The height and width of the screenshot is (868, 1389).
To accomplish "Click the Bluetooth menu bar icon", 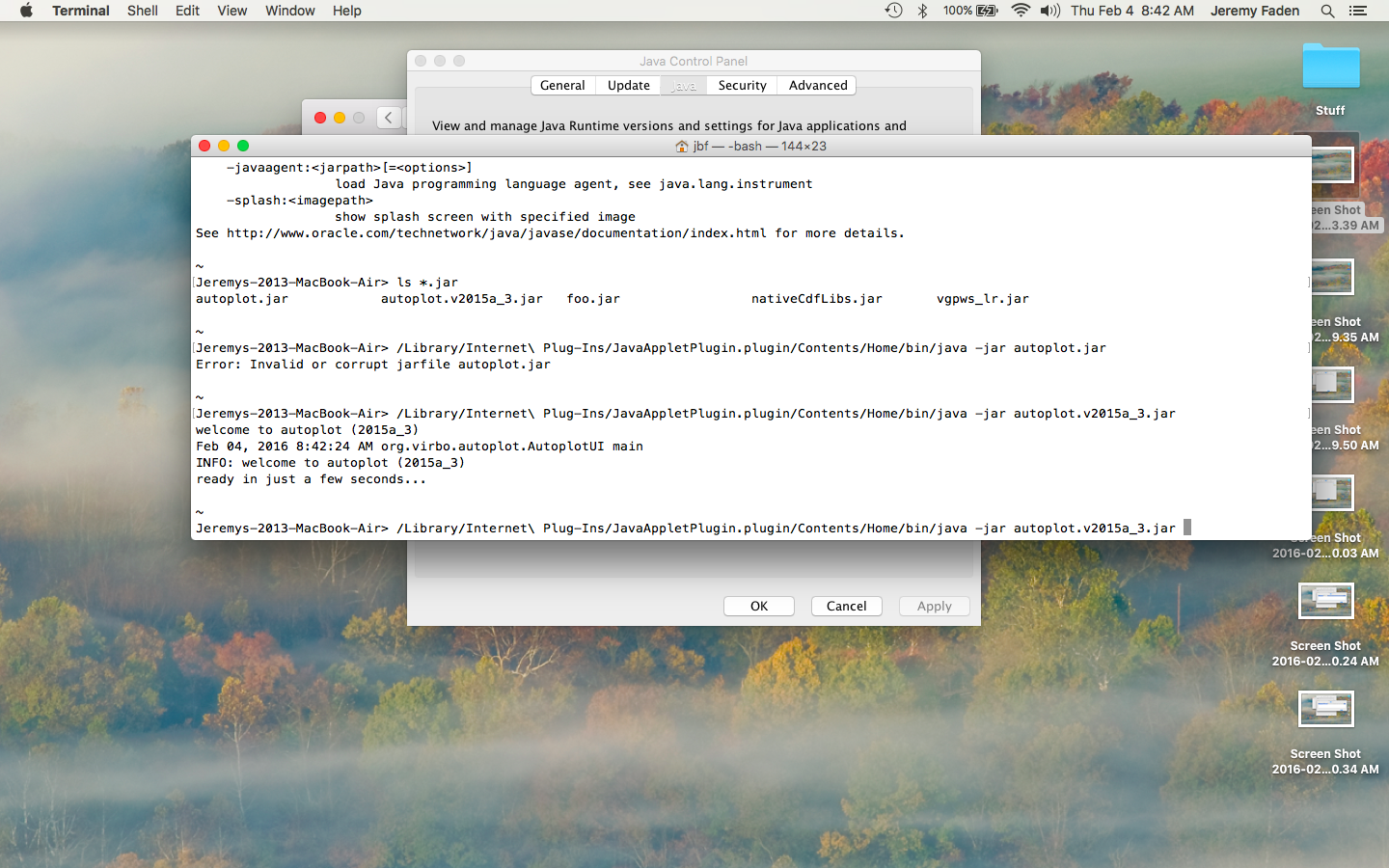I will pos(922,11).
